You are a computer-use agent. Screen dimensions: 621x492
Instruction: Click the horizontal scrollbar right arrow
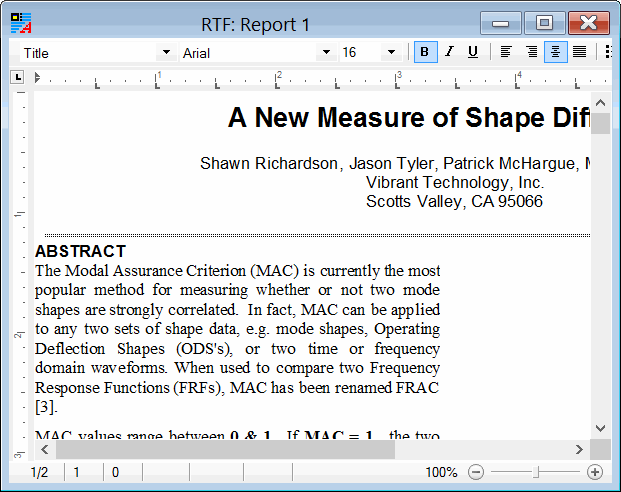click(x=579, y=450)
